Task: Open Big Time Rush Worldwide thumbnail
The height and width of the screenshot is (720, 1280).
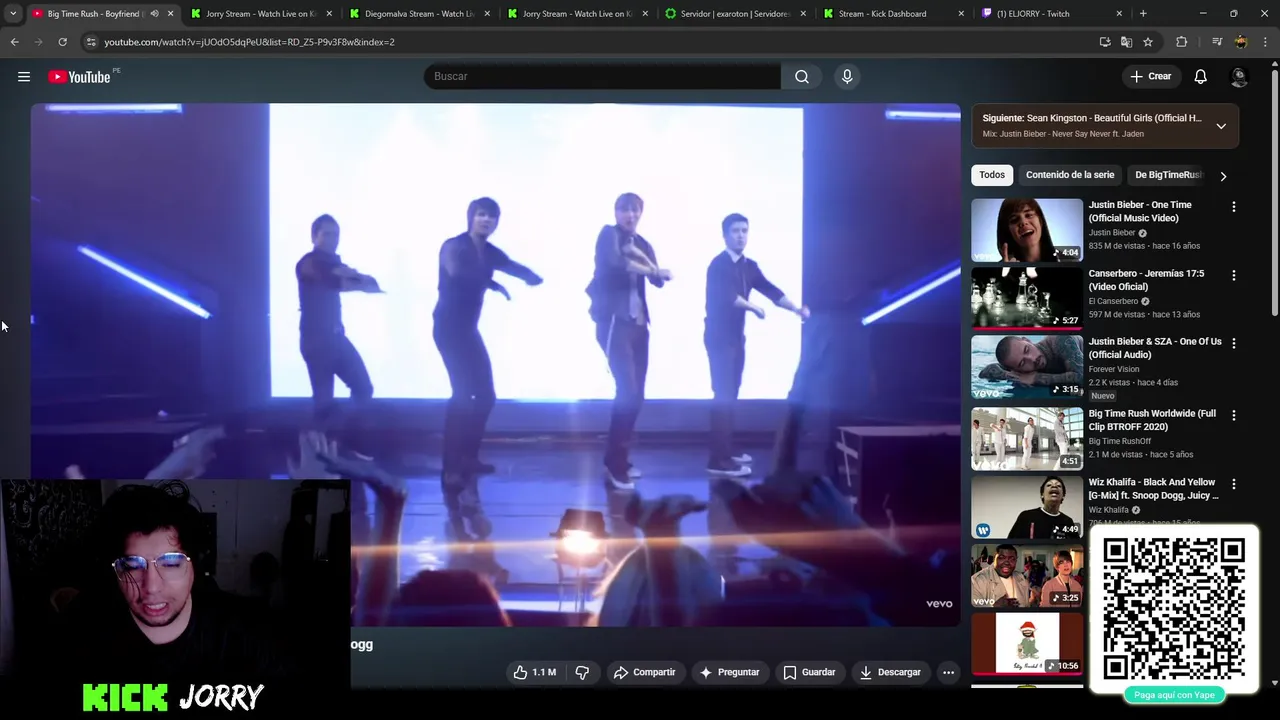Action: click(1027, 438)
